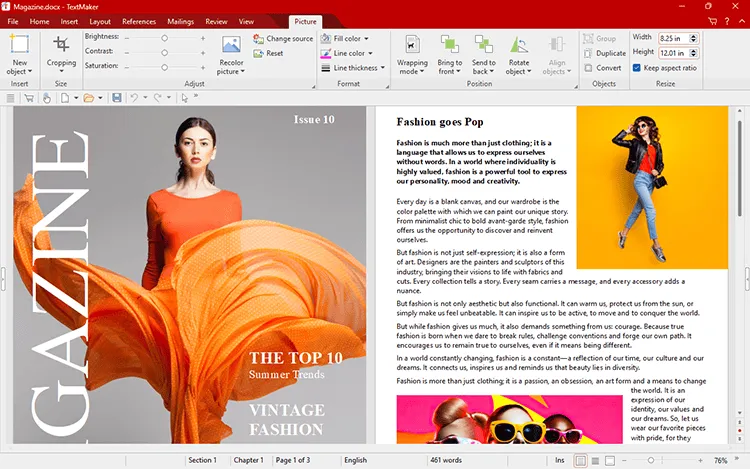Click the Wrapping mode icon
Image resolution: width=750 pixels, height=469 pixels.
pos(413,45)
